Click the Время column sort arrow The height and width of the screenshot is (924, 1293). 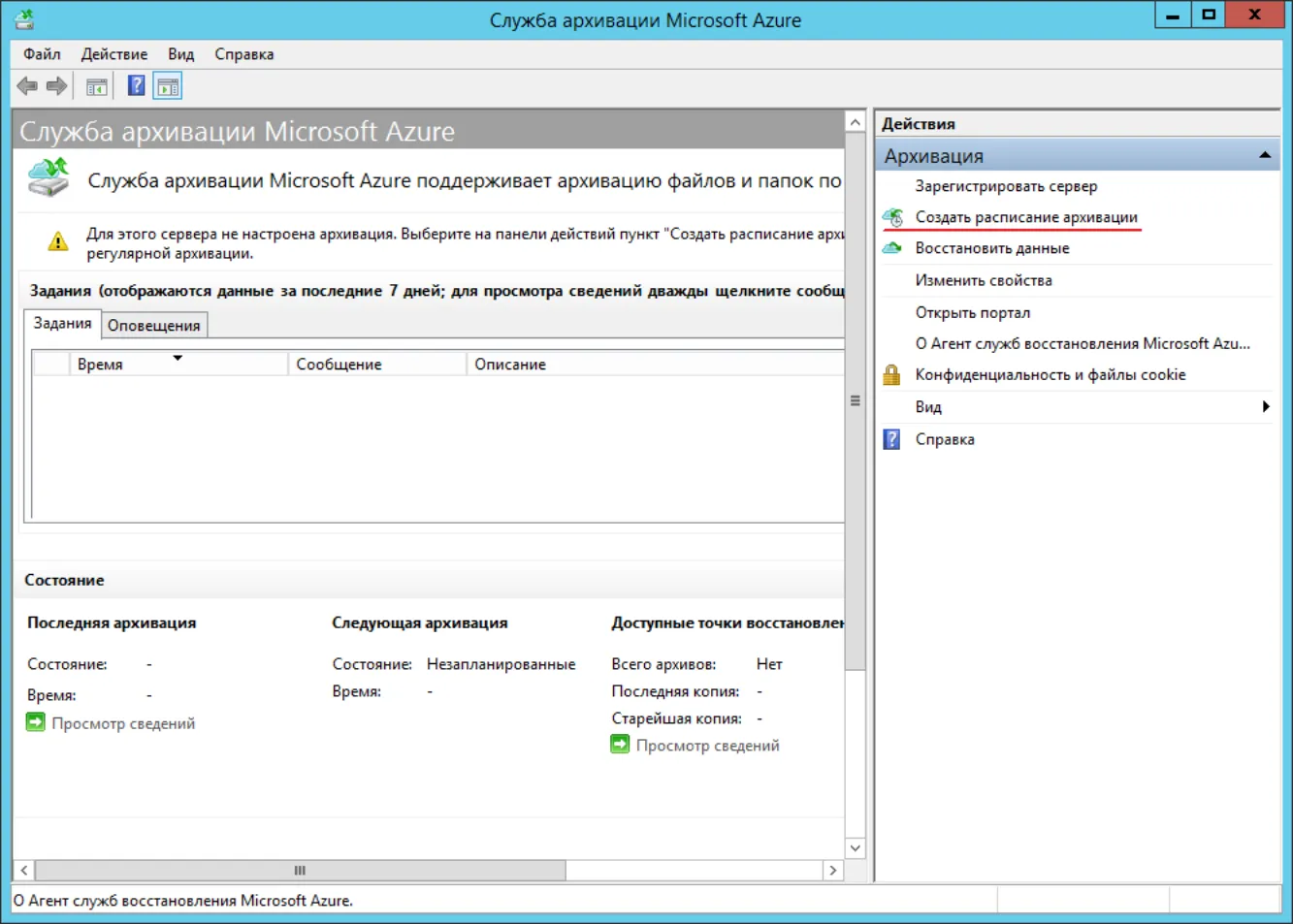(x=178, y=358)
